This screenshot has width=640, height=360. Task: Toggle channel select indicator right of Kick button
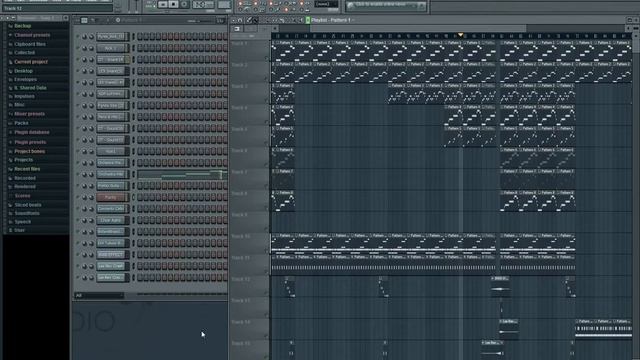133,48
